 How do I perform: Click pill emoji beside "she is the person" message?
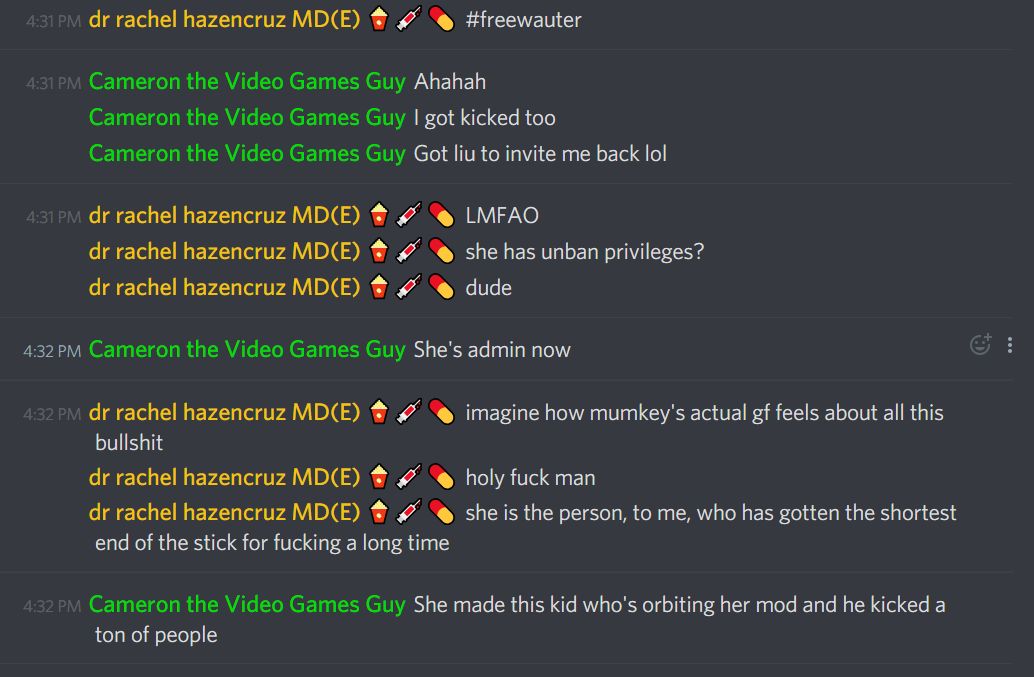pos(441,513)
